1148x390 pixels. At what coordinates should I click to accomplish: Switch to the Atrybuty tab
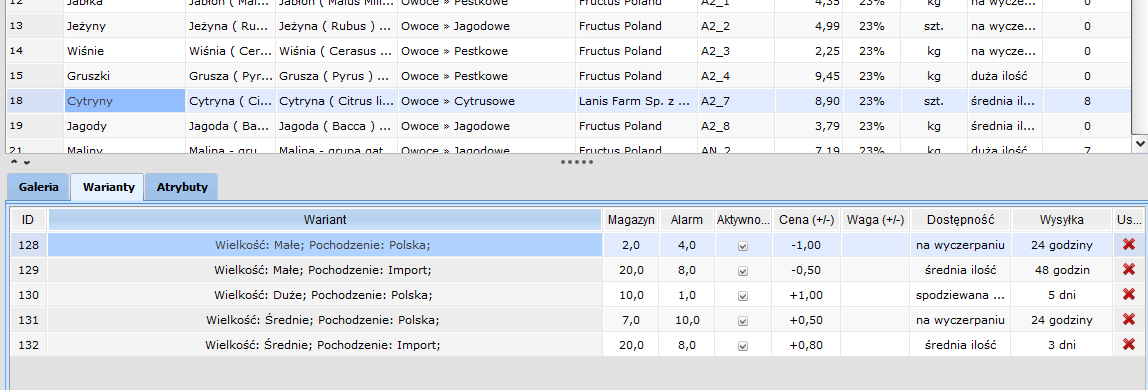(182, 187)
